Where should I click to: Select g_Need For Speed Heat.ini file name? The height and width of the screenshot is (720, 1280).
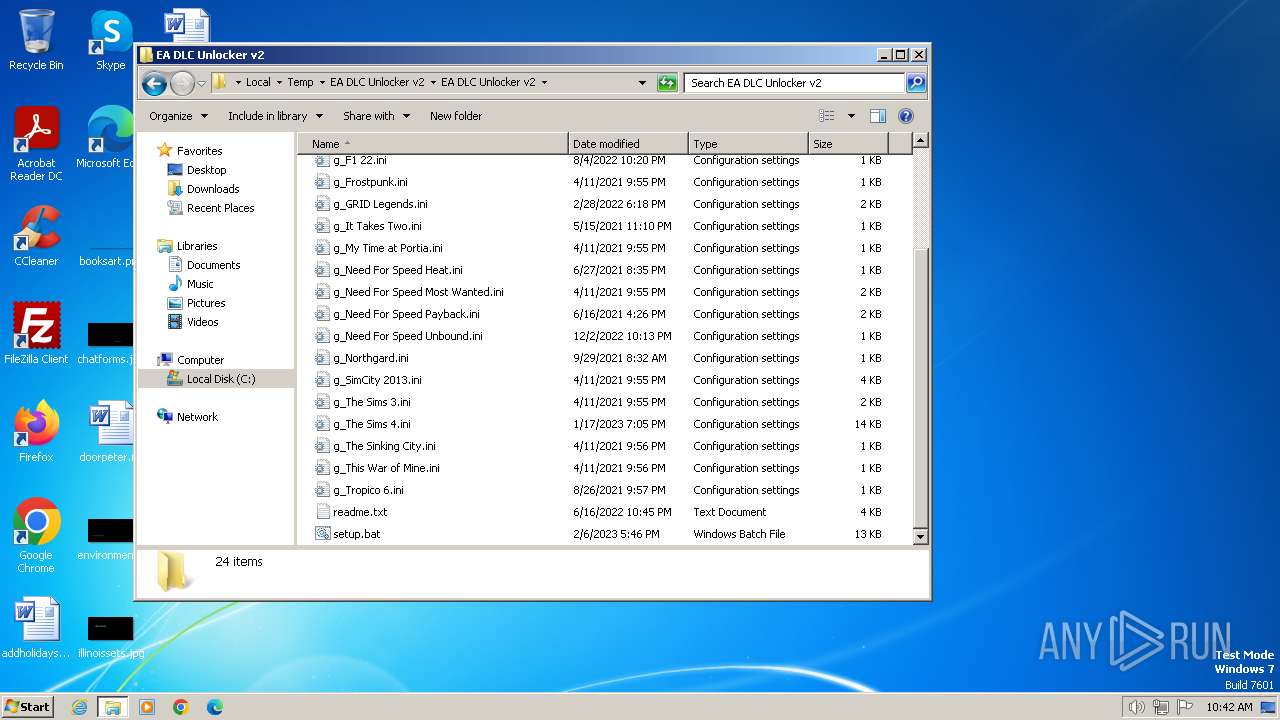398,270
